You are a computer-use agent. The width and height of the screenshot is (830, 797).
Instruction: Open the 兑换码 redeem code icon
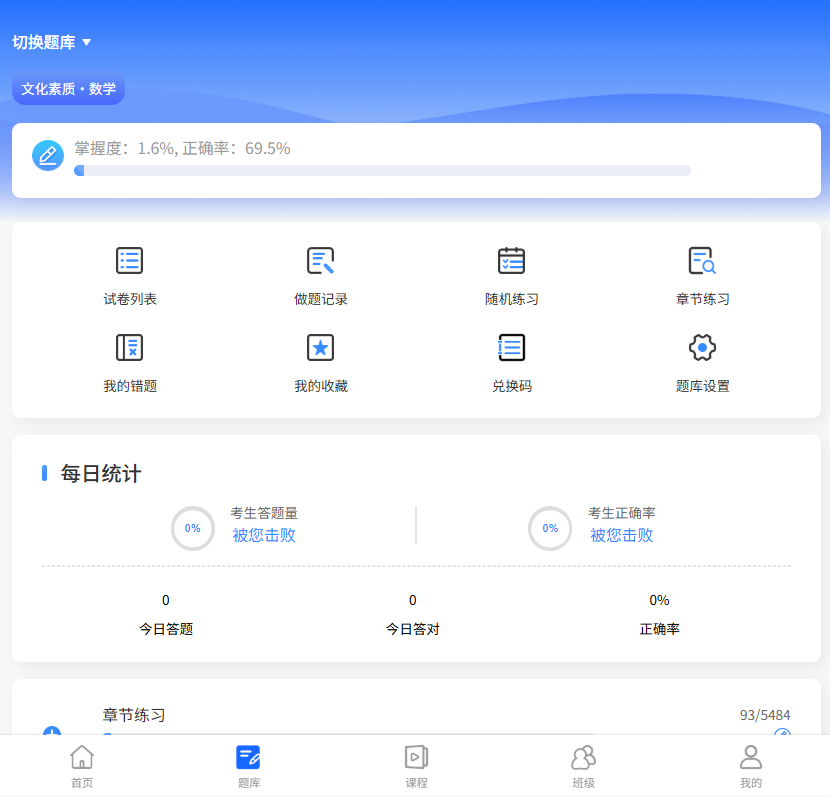coord(511,348)
